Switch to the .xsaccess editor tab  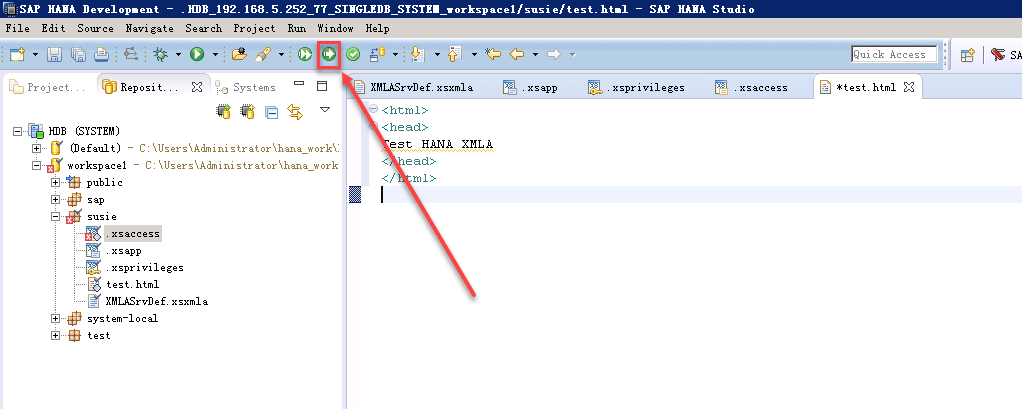click(x=751, y=87)
